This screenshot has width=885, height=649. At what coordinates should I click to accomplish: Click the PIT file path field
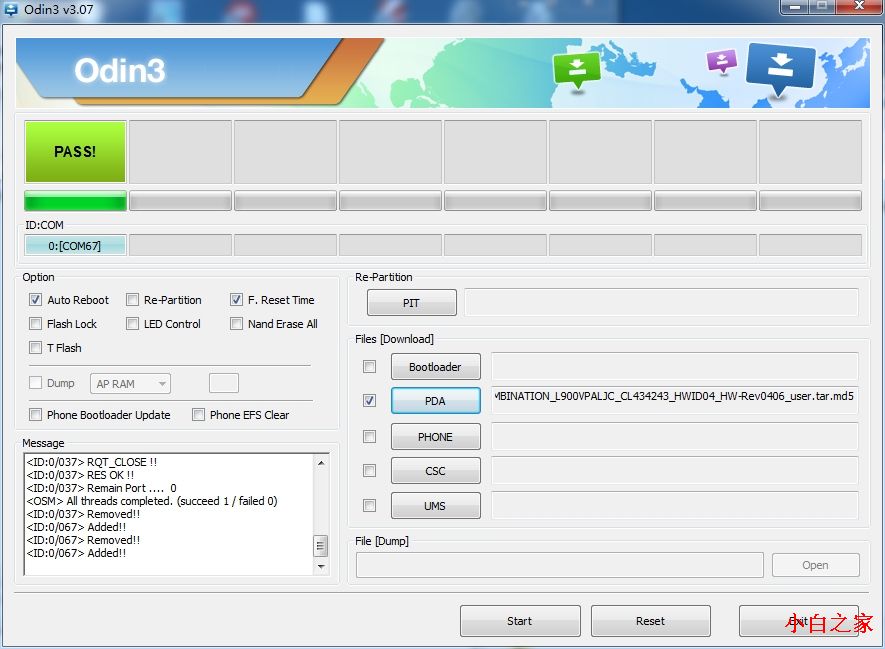(x=661, y=302)
